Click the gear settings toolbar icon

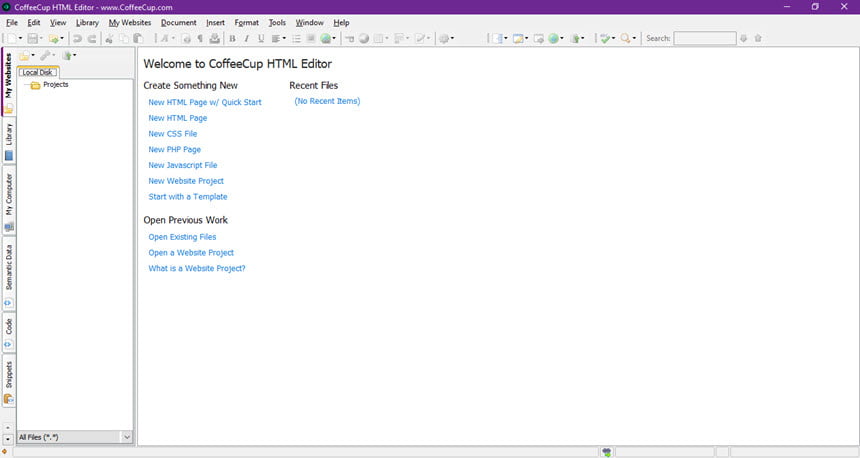click(444, 38)
